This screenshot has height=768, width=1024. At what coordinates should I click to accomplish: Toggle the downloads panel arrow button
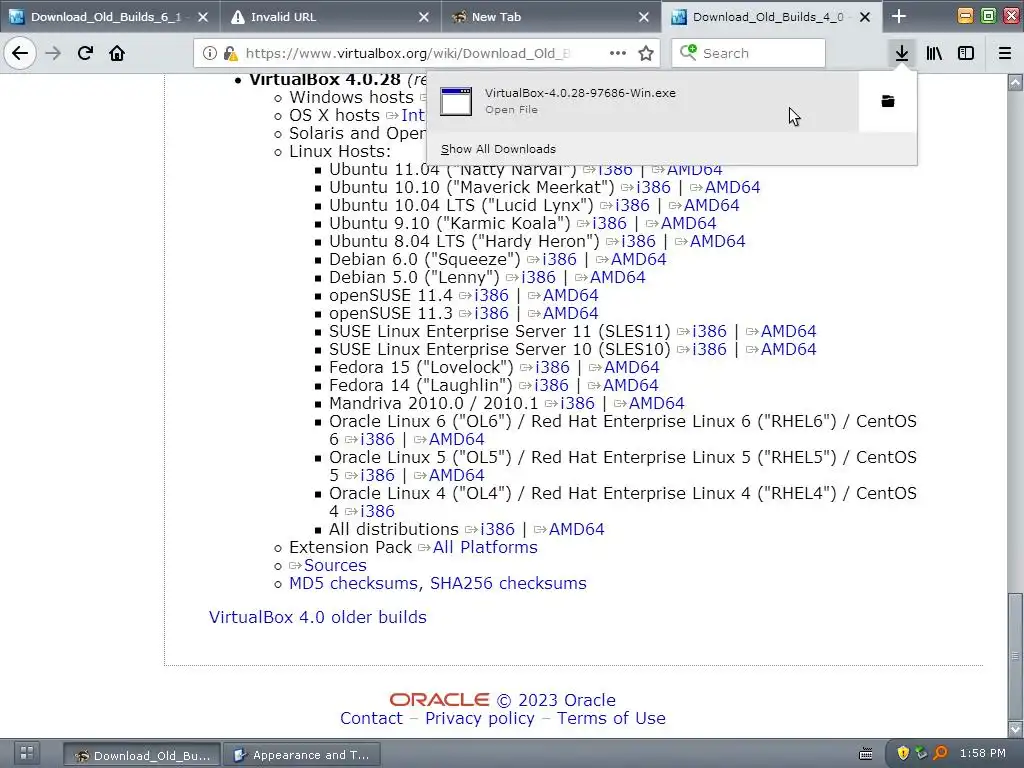902,53
